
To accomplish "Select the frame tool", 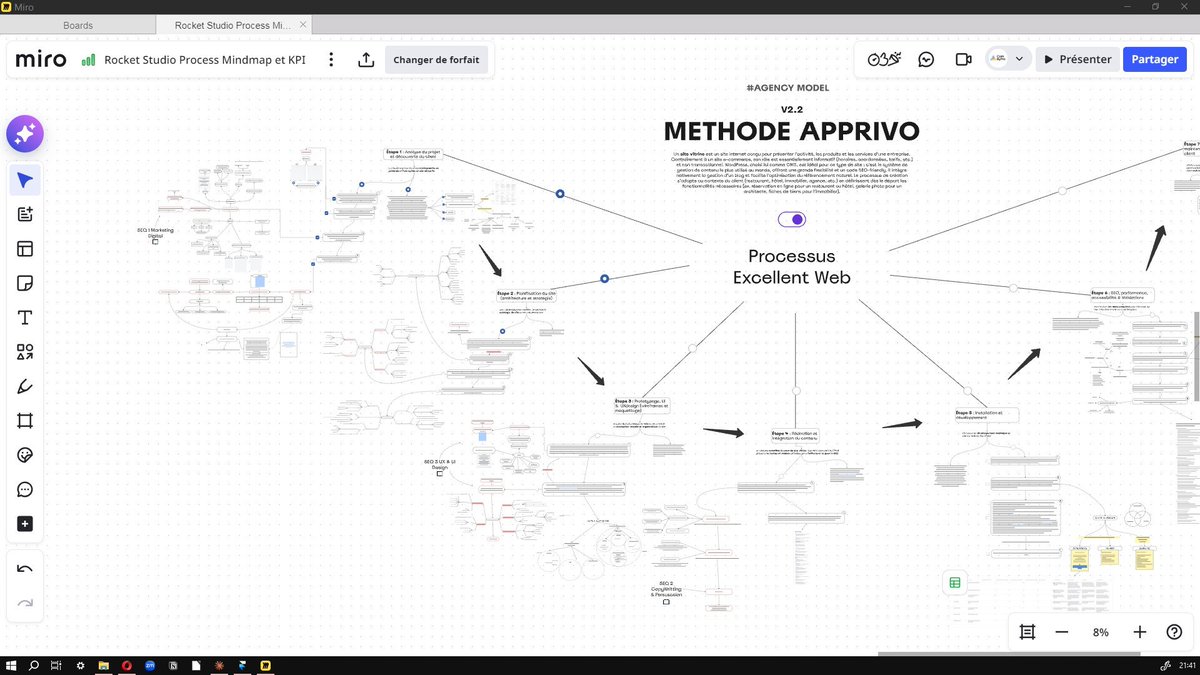I will (25, 421).
